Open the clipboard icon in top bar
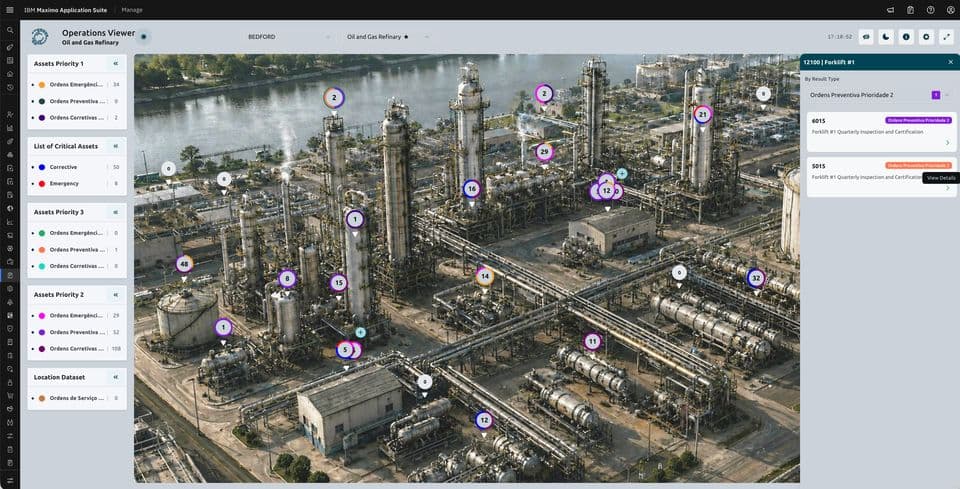The height and width of the screenshot is (489, 960). [x=910, y=10]
